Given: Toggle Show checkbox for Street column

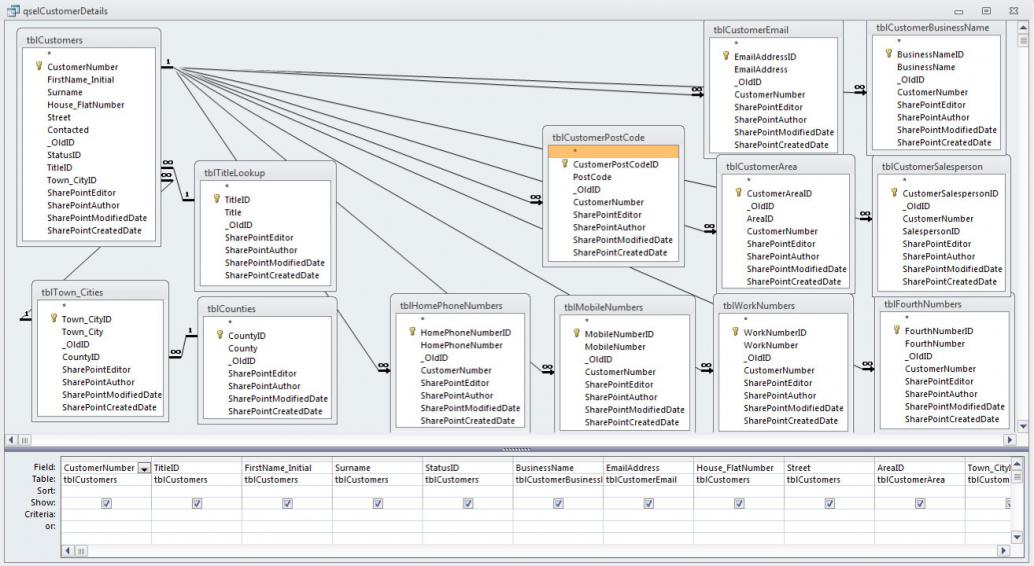Looking at the screenshot, I should [x=830, y=503].
